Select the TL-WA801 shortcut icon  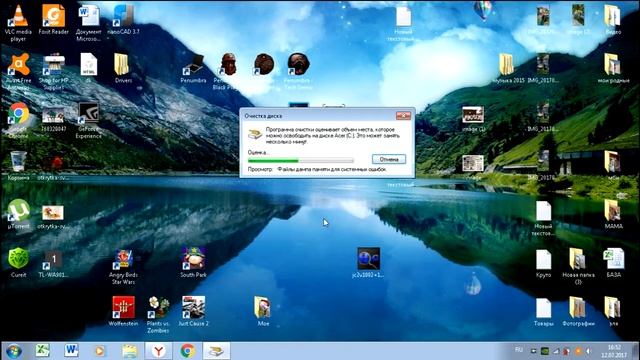click(53, 263)
